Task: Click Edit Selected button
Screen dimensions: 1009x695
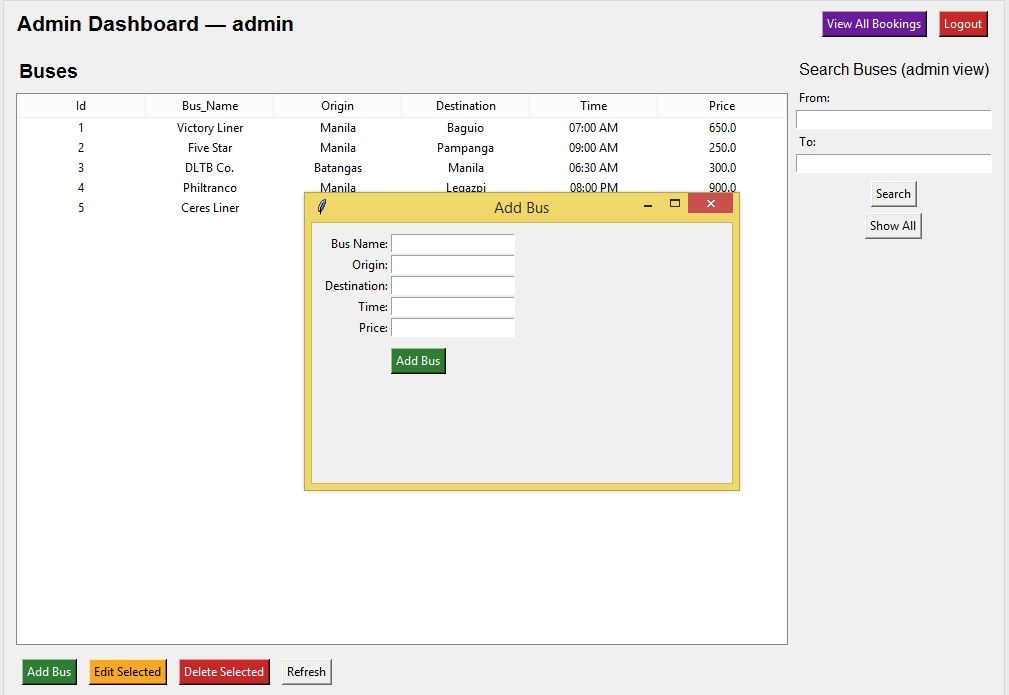Action: tap(127, 672)
